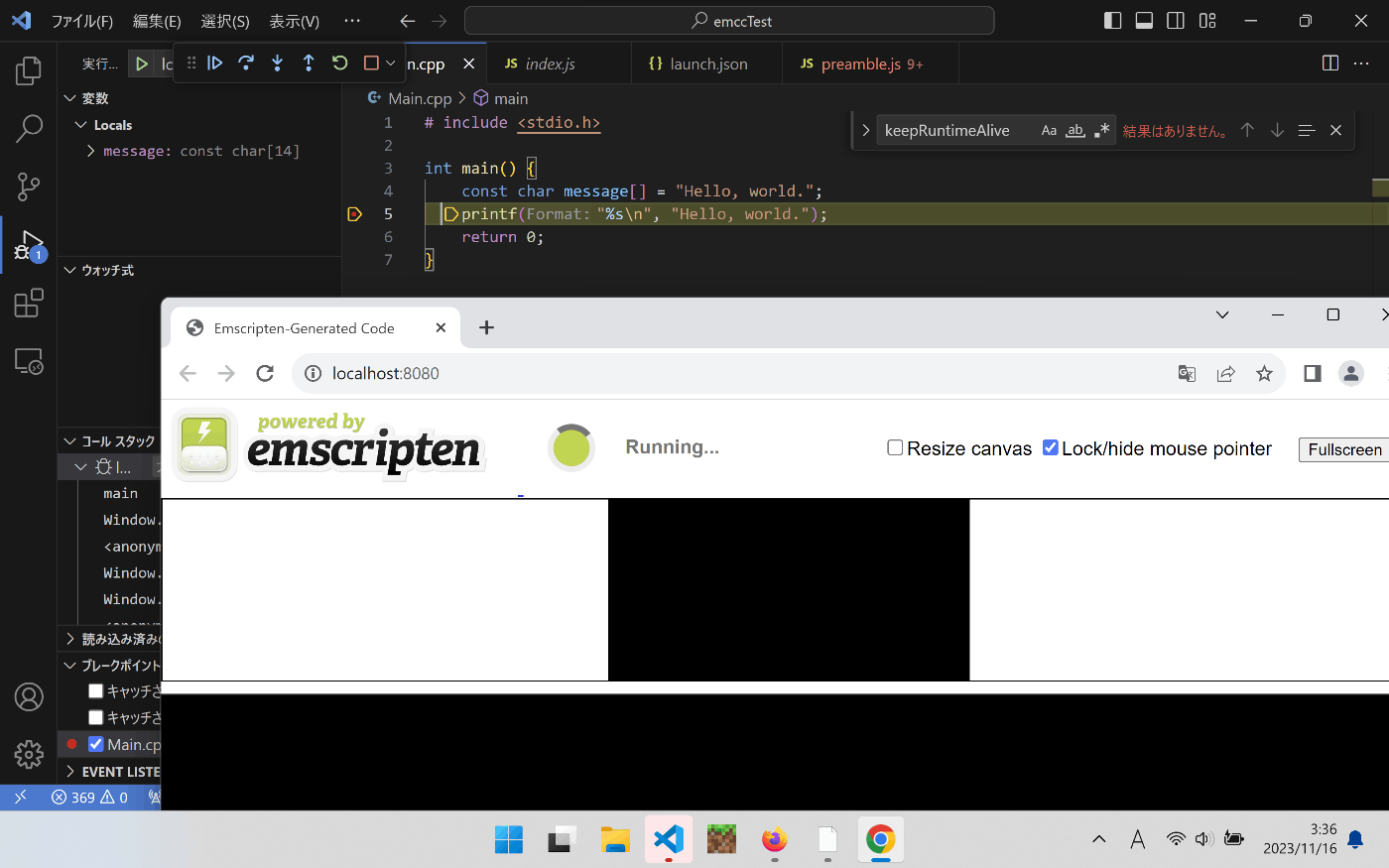Uncheck Lock/hide mouse pointer
1389x868 pixels.
coord(1051,447)
